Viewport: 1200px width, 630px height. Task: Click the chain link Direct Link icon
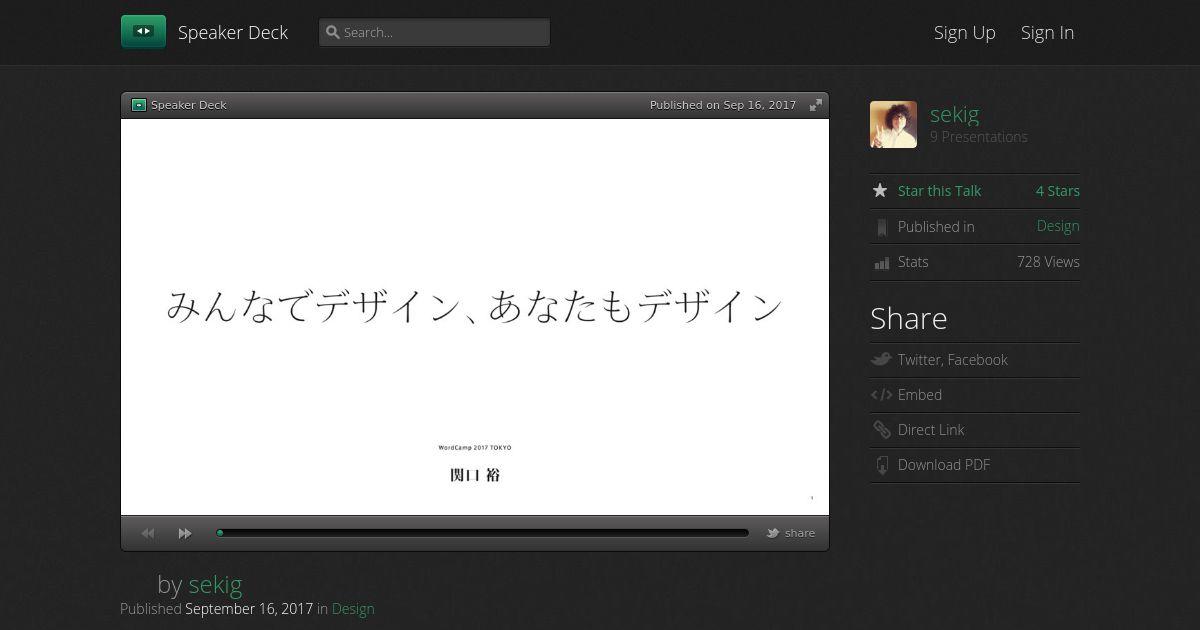pos(881,430)
